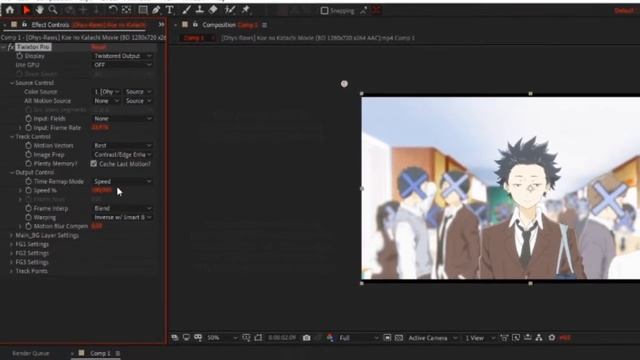Select the Brush tool
This screenshot has width=640, height=360.
(186, 10)
